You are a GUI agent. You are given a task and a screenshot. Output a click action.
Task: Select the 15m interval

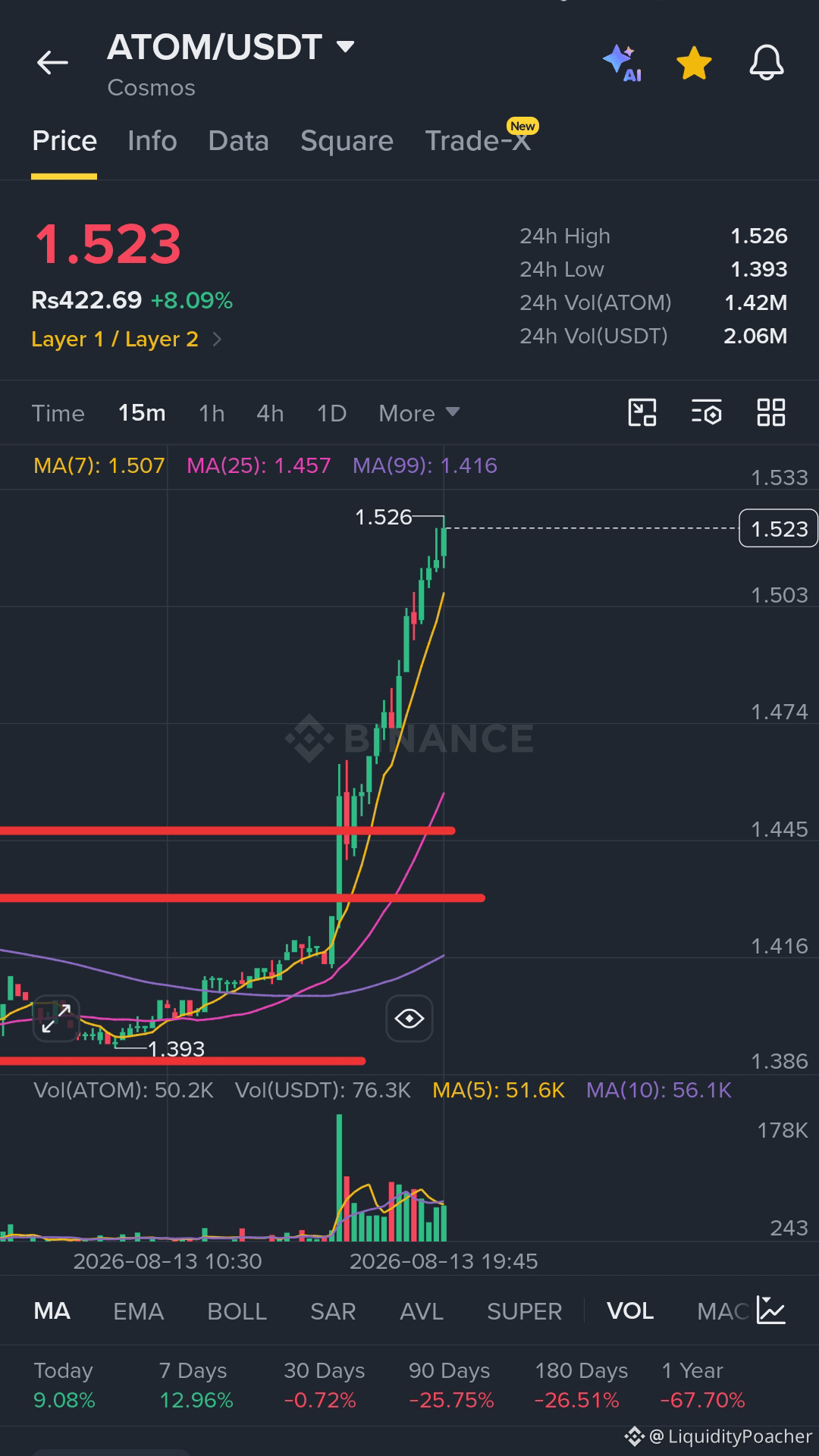click(142, 413)
